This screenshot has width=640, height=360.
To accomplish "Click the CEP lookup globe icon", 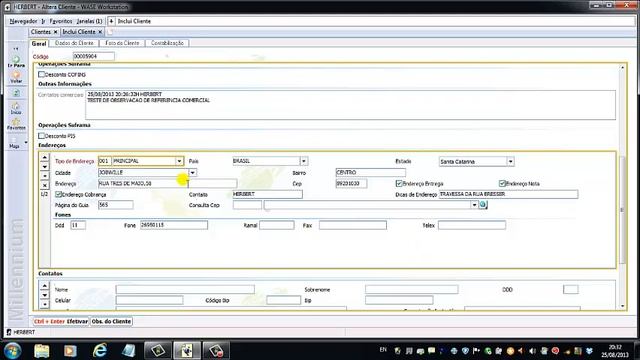I will (x=483, y=204).
